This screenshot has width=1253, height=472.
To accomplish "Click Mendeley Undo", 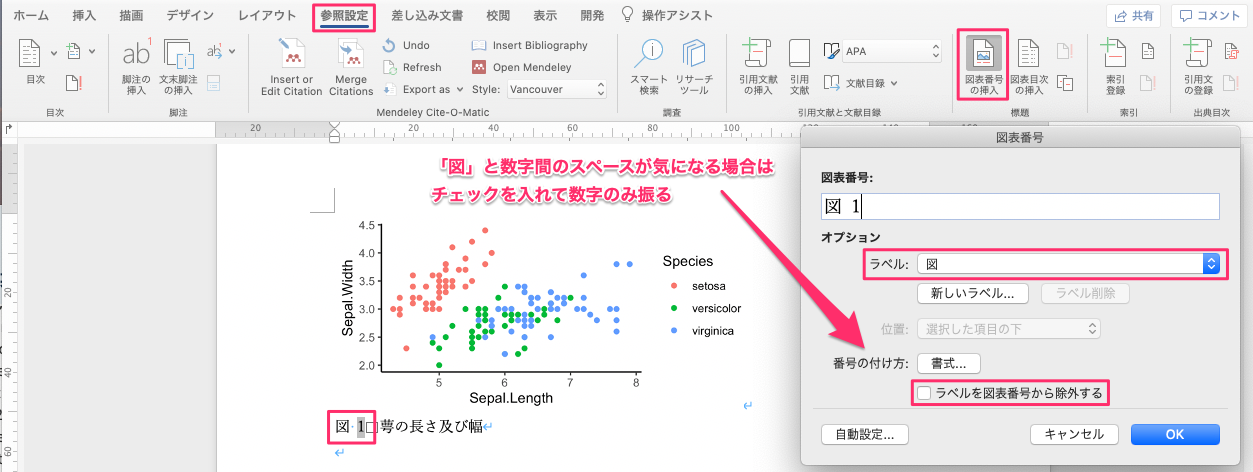I will [x=406, y=45].
